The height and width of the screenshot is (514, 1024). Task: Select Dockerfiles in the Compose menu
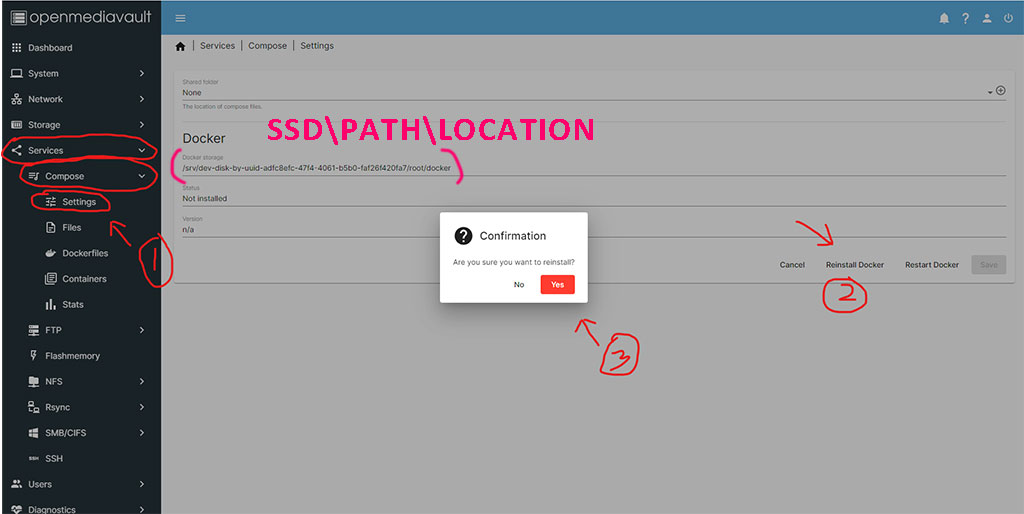(x=84, y=253)
